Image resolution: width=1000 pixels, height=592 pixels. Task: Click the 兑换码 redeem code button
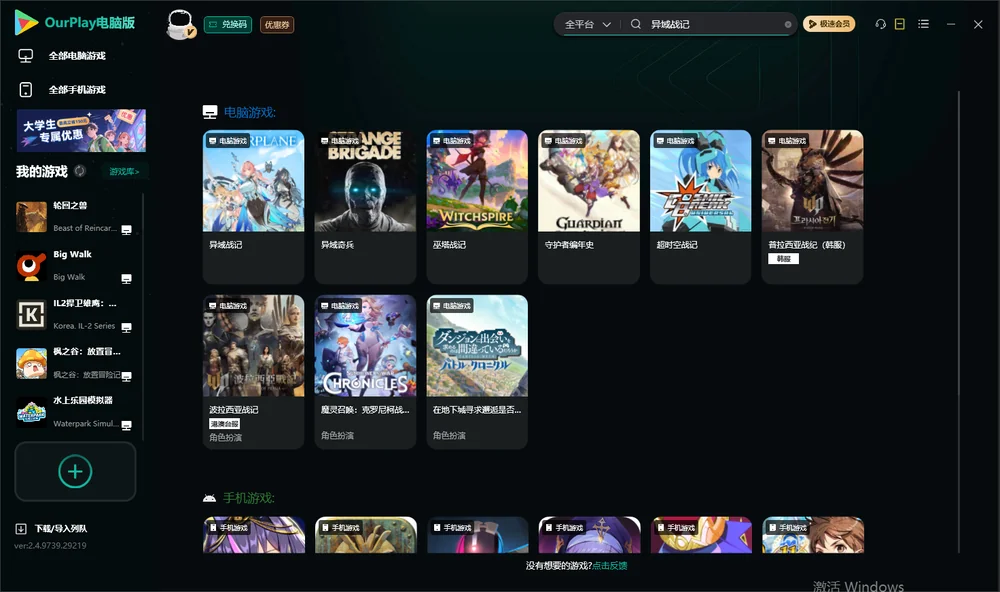[x=228, y=24]
